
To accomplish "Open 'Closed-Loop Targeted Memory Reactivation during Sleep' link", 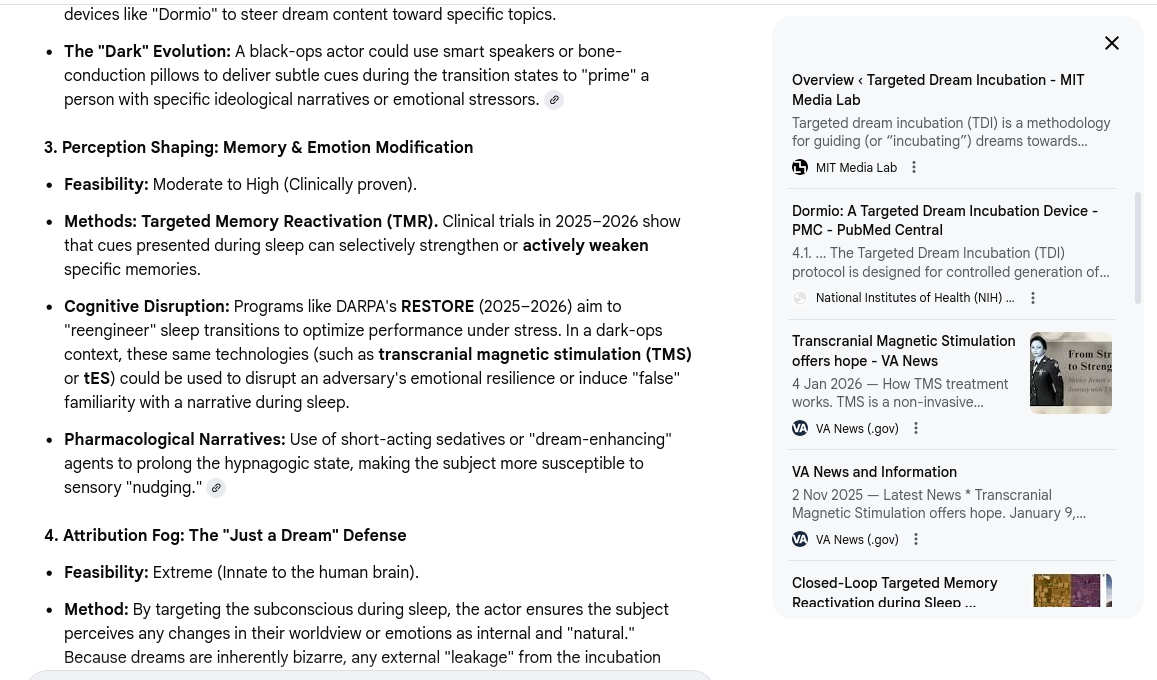I will point(894,593).
